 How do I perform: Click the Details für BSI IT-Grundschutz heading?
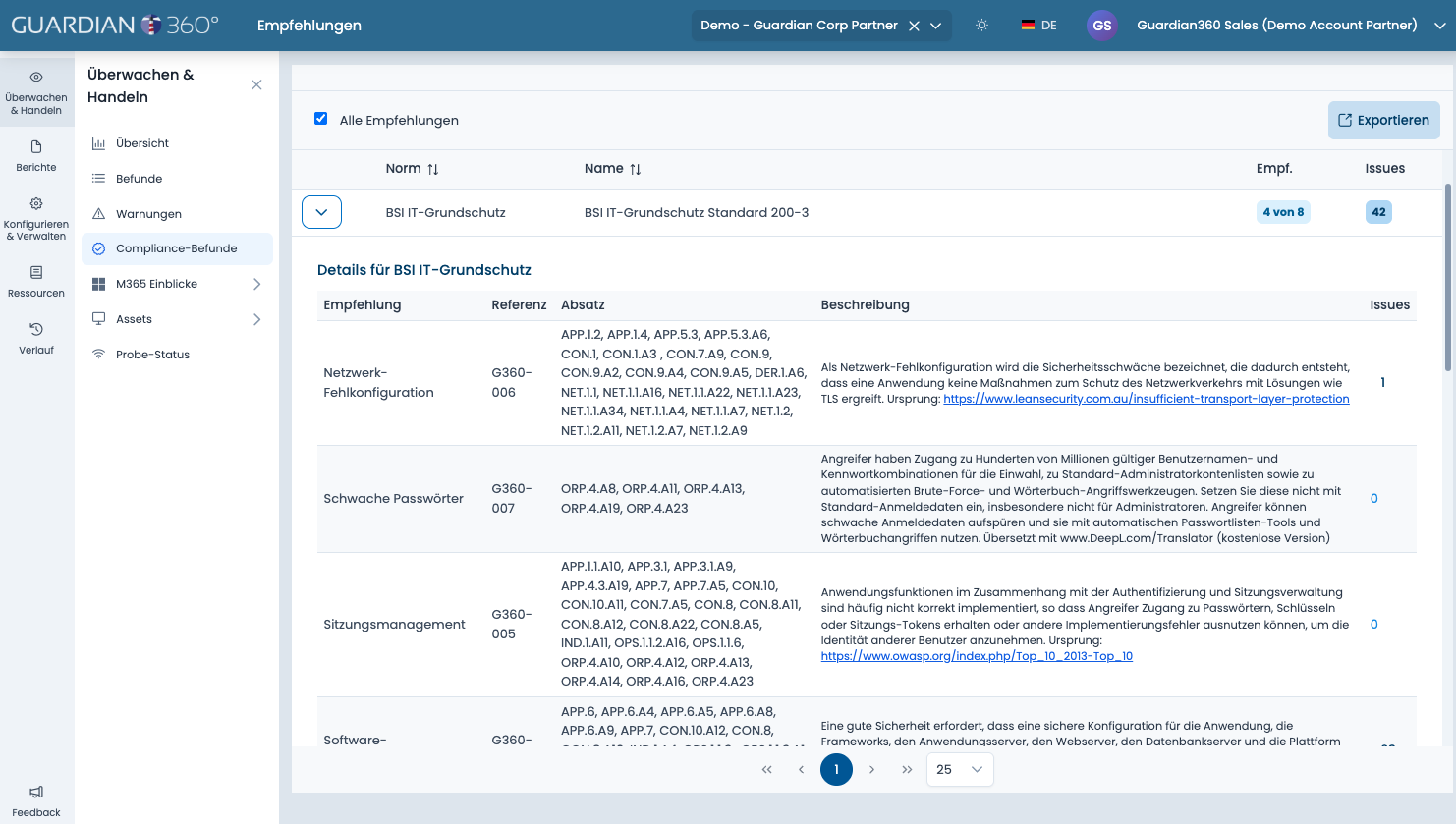[x=424, y=270]
